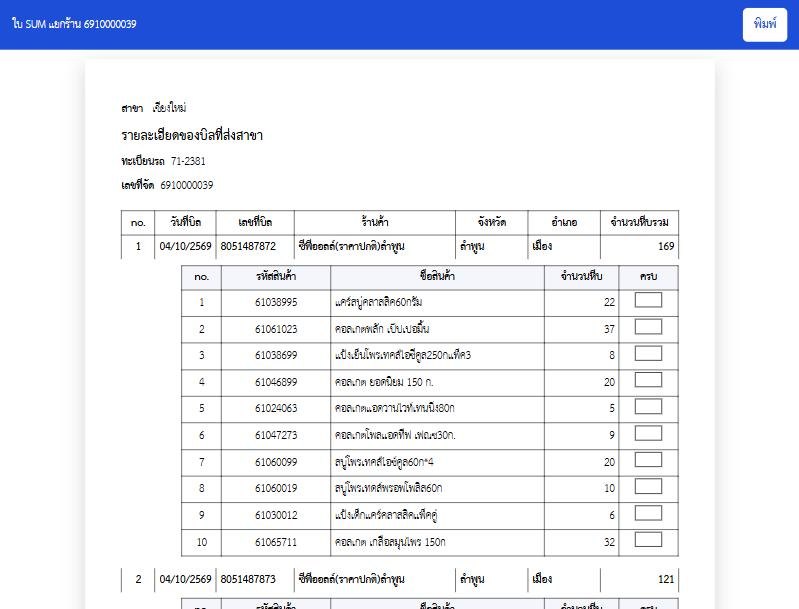Click the ครบ column header of first bill
Viewport: 799px width, 609px height.
pyautogui.click(x=648, y=276)
